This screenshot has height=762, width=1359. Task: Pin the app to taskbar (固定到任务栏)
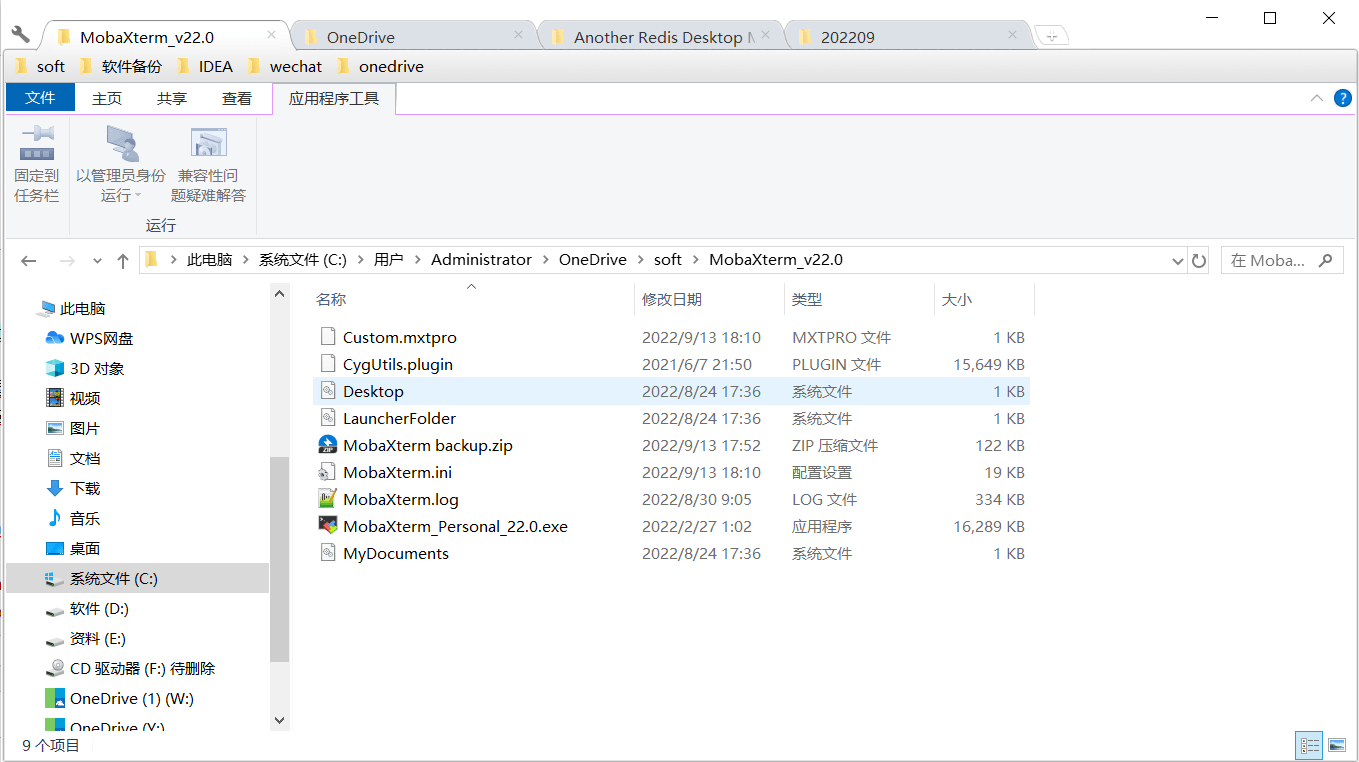click(x=36, y=160)
